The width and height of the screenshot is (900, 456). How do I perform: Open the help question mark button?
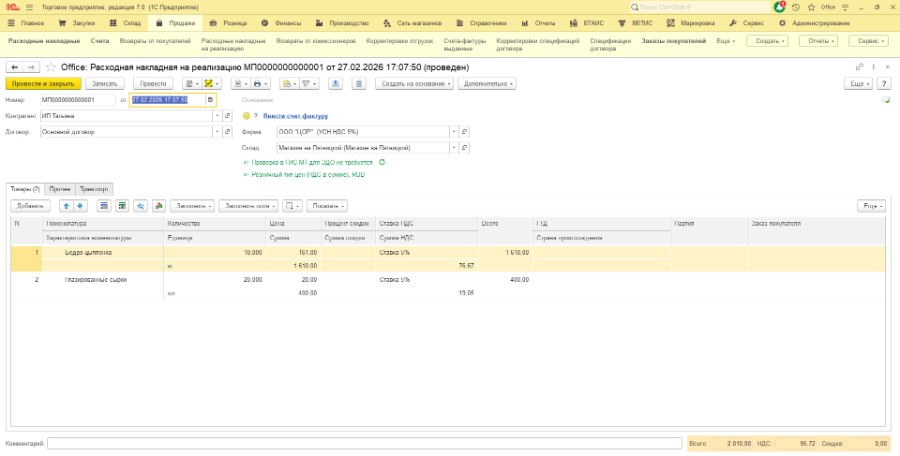pyautogui.click(x=884, y=84)
